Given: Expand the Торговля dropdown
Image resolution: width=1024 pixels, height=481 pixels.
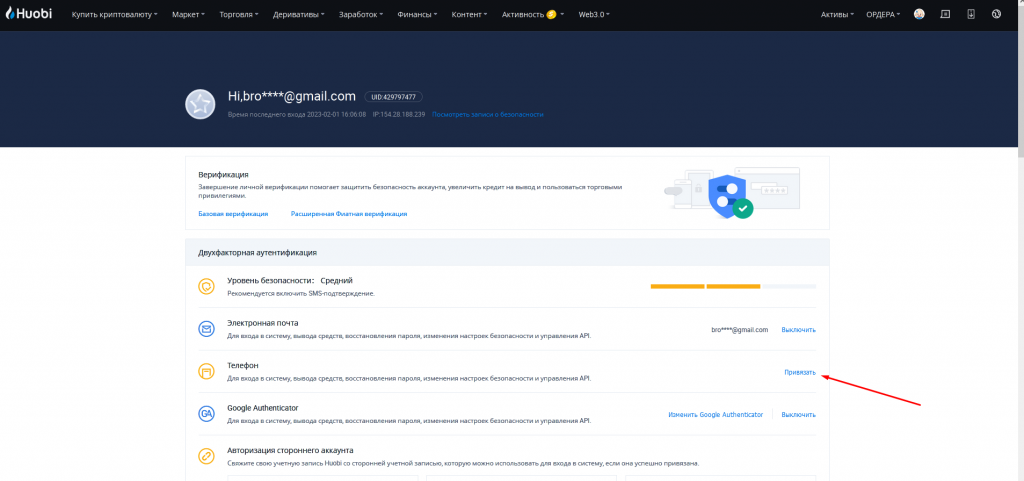Looking at the screenshot, I should point(239,14).
